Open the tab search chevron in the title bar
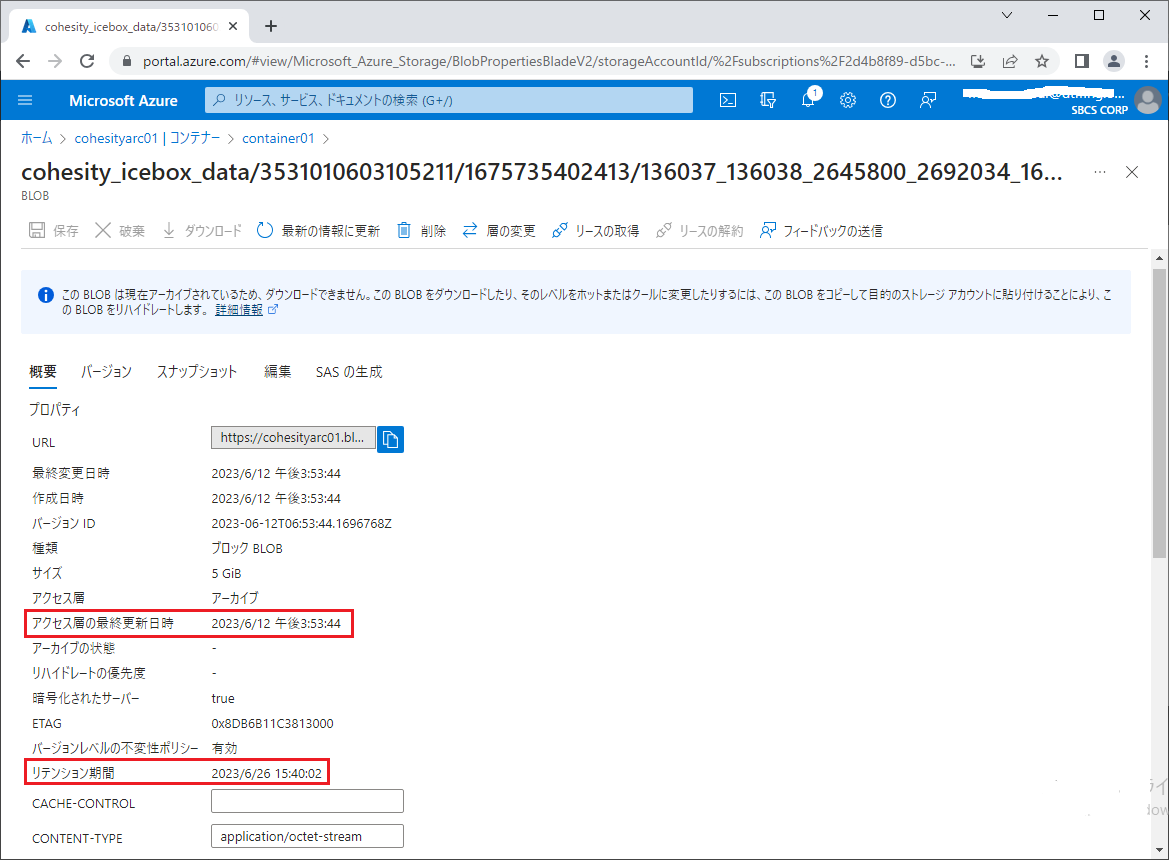This screenshot has height=860, width=1169. [1006, 15]
